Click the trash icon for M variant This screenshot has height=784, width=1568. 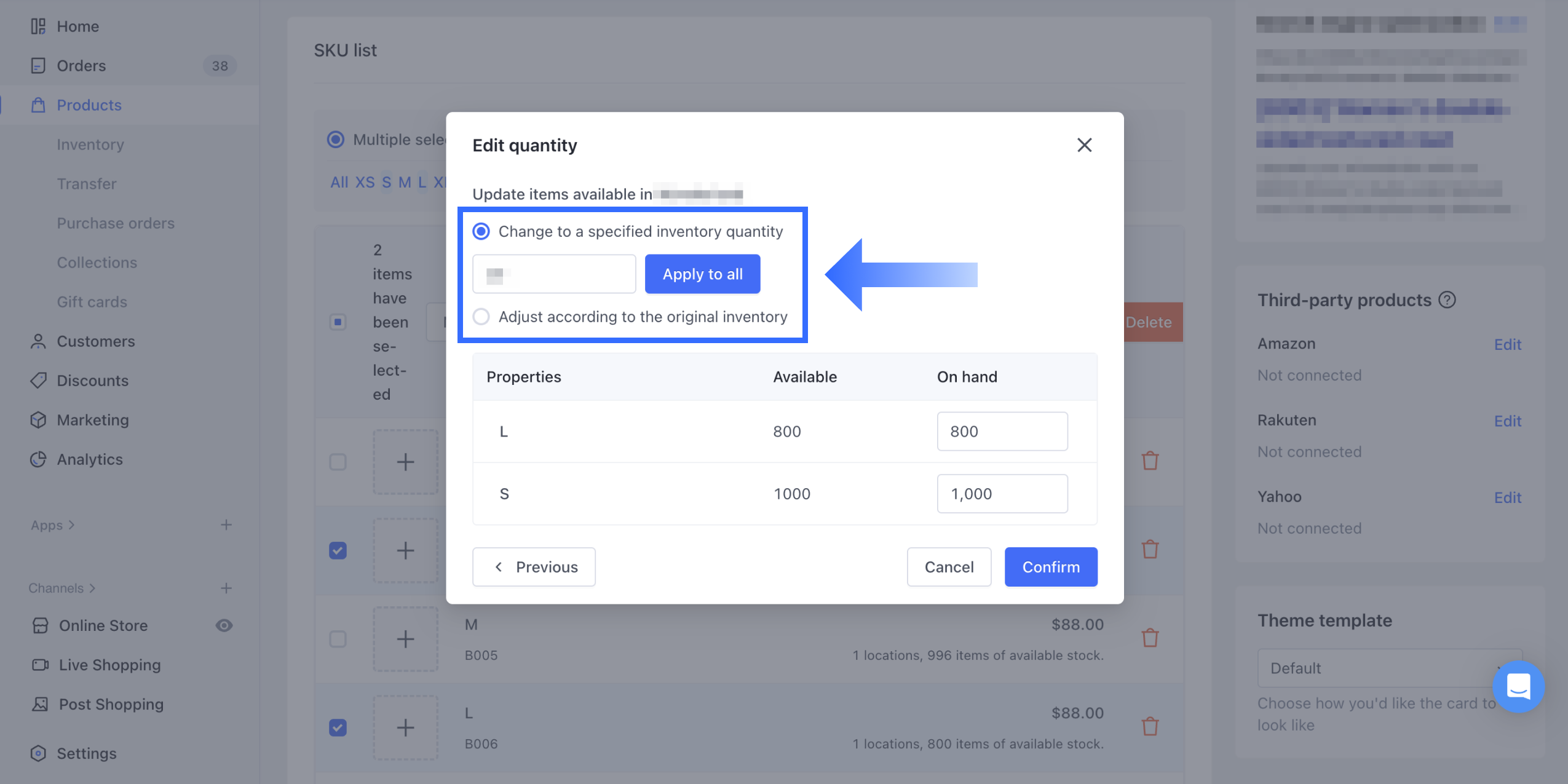pyautogui.click(x=1150, y=638)
